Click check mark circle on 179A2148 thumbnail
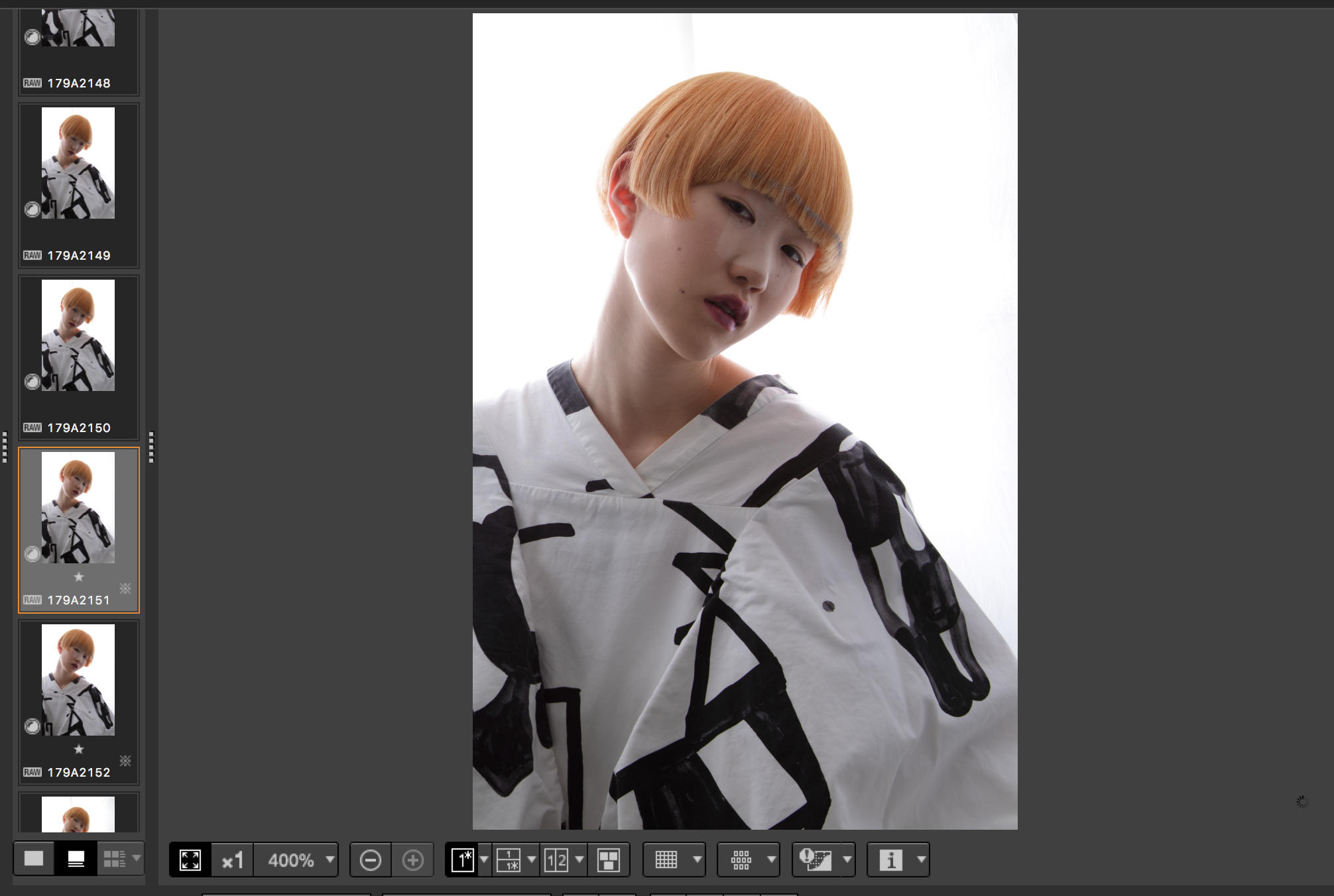 tap(32, 37)
